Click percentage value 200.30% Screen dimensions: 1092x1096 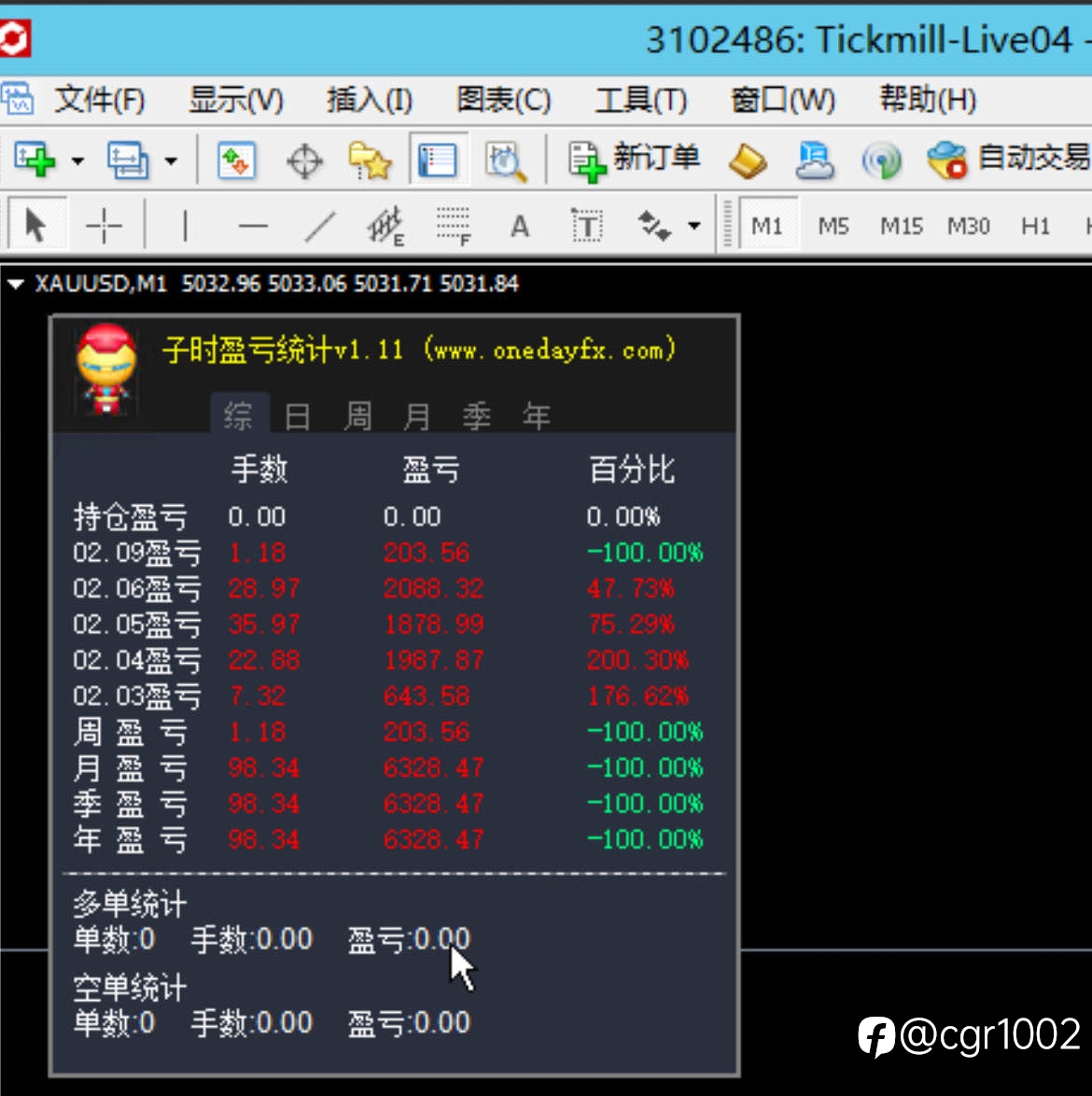pyautogui.click(x=637, y=660)
